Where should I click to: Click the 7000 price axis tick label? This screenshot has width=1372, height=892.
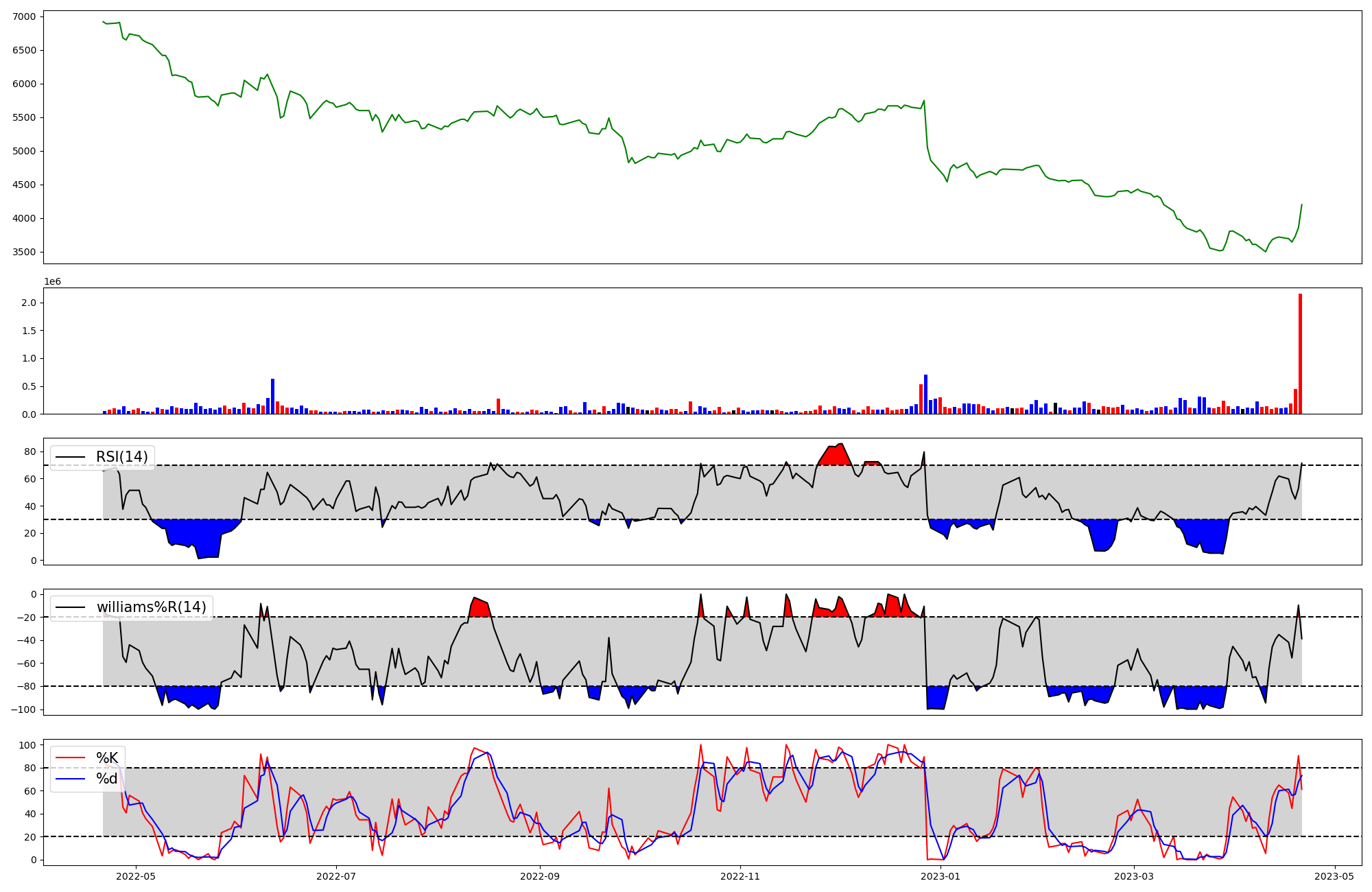[x=25, y=16]
